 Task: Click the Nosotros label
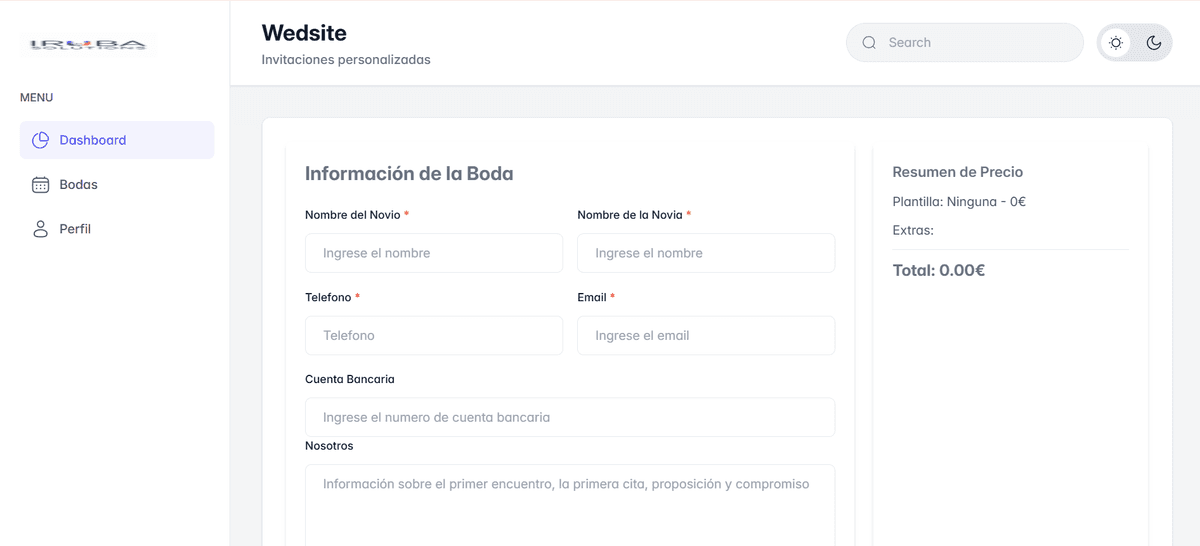[329, 446]
